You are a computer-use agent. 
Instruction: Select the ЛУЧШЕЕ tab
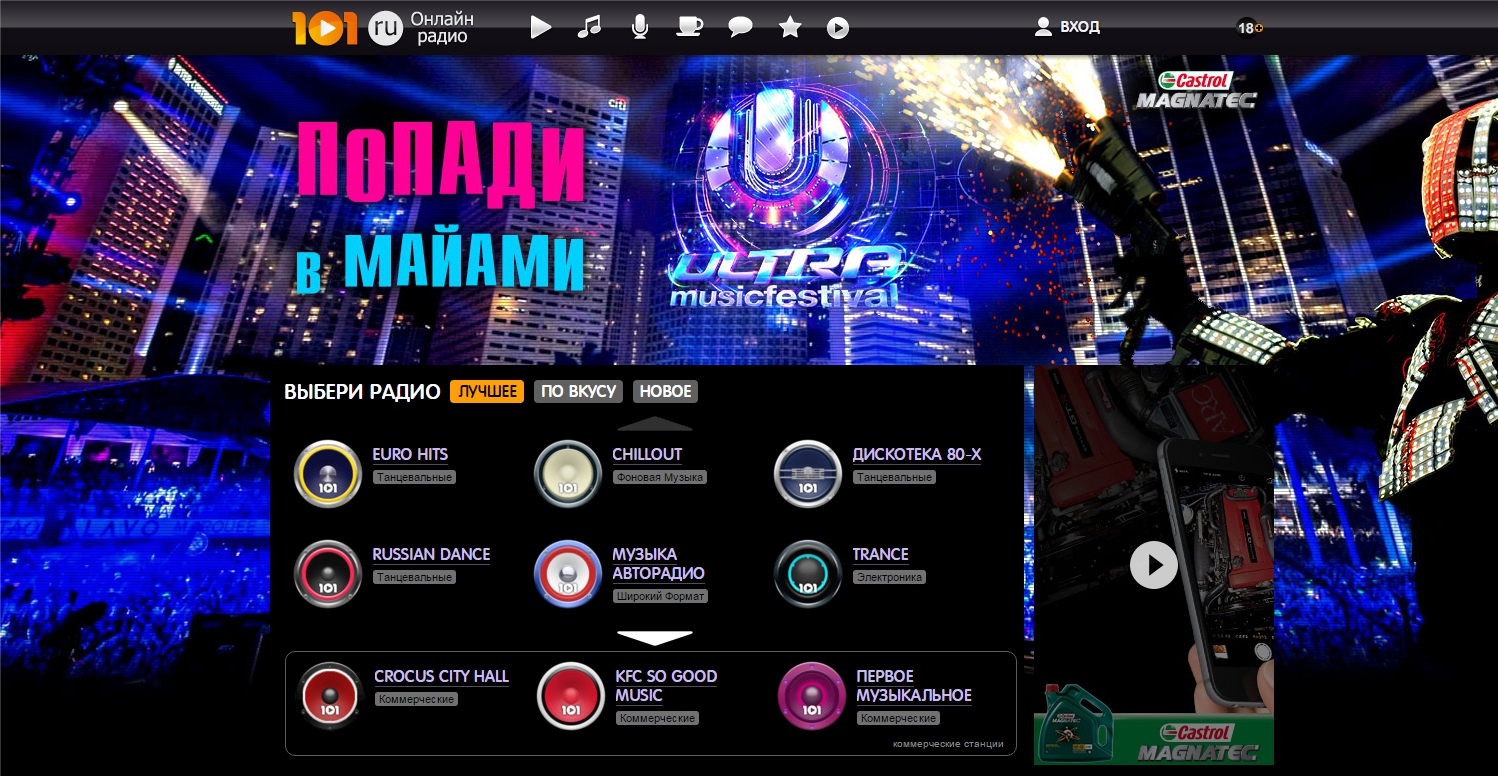tap(487, 391)
